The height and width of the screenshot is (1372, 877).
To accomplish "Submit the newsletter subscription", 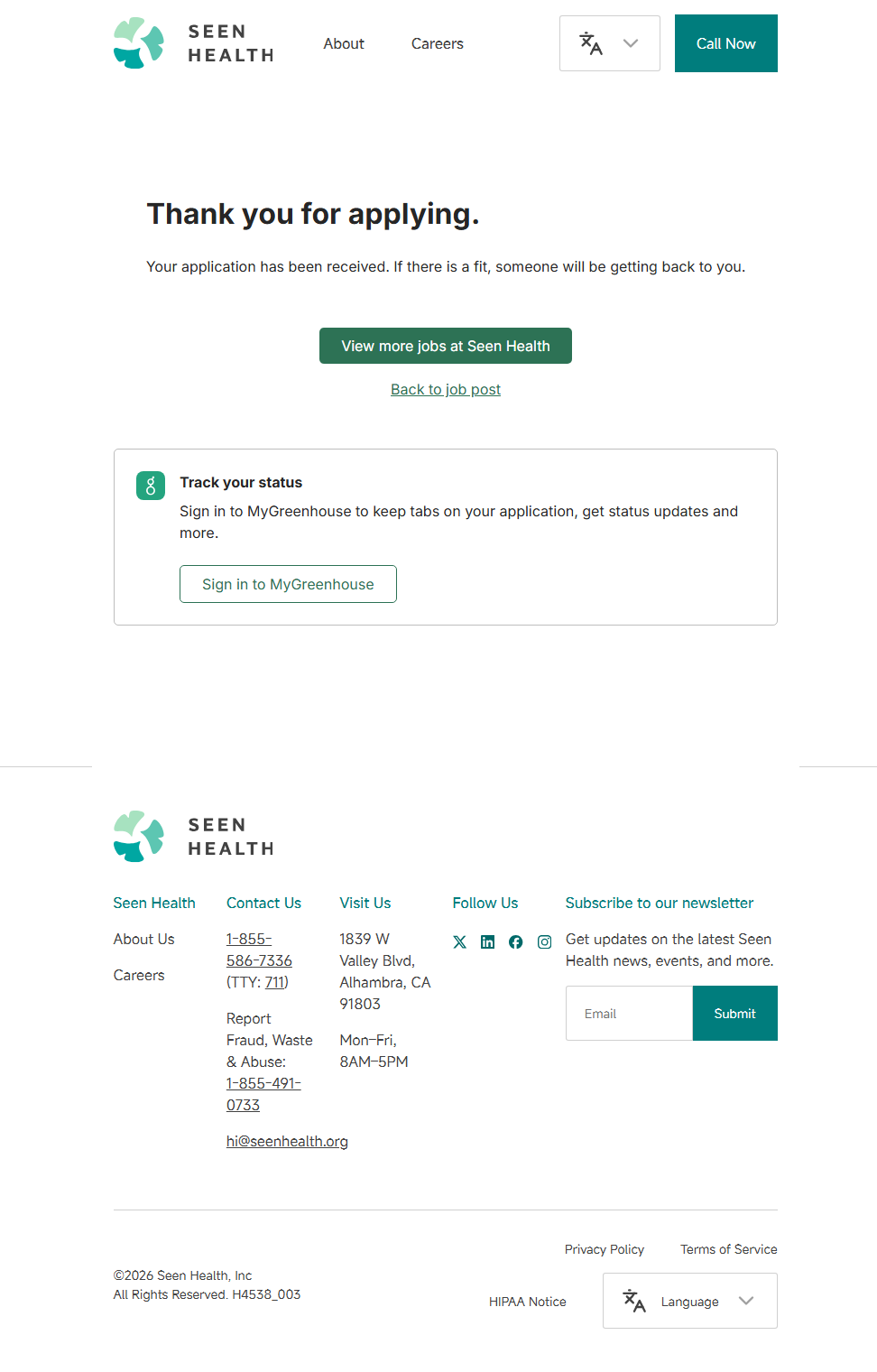I will 734,1014.
